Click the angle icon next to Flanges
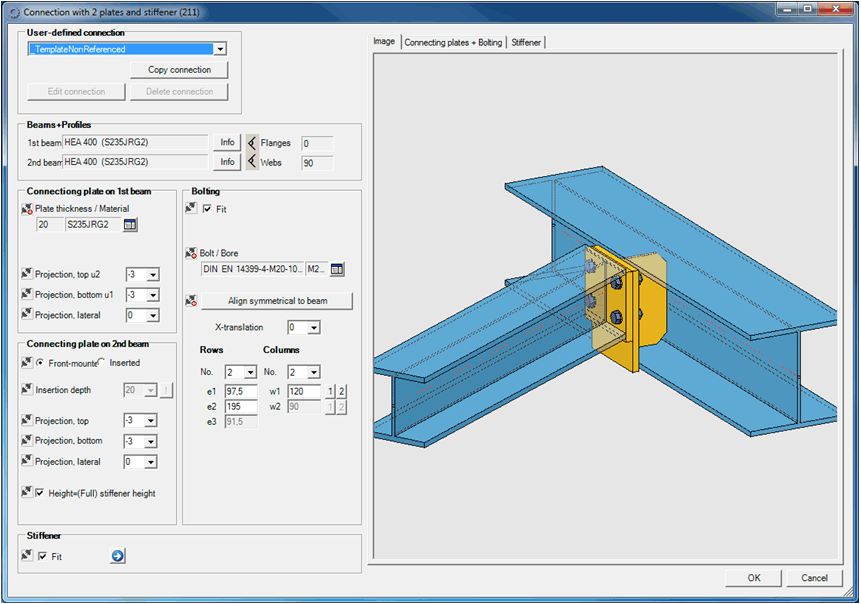The height and width of the screenshot is (604, 861). pyautogui.click(x=252, y=143)
